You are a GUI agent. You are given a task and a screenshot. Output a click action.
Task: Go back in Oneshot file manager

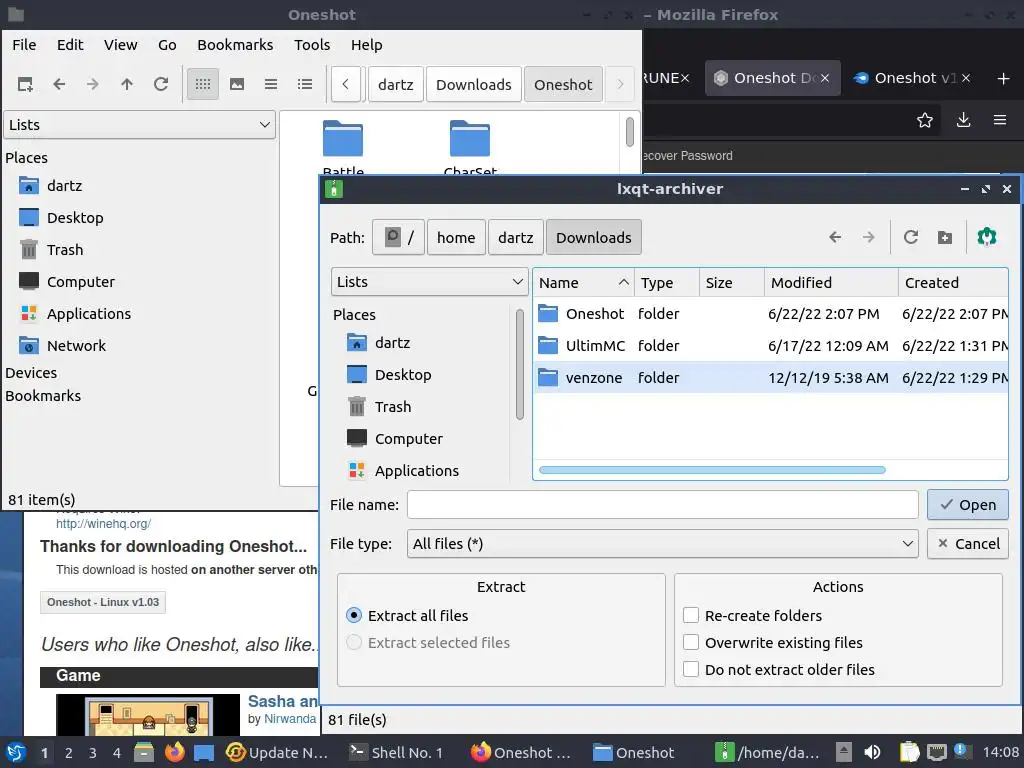point(59,84)
